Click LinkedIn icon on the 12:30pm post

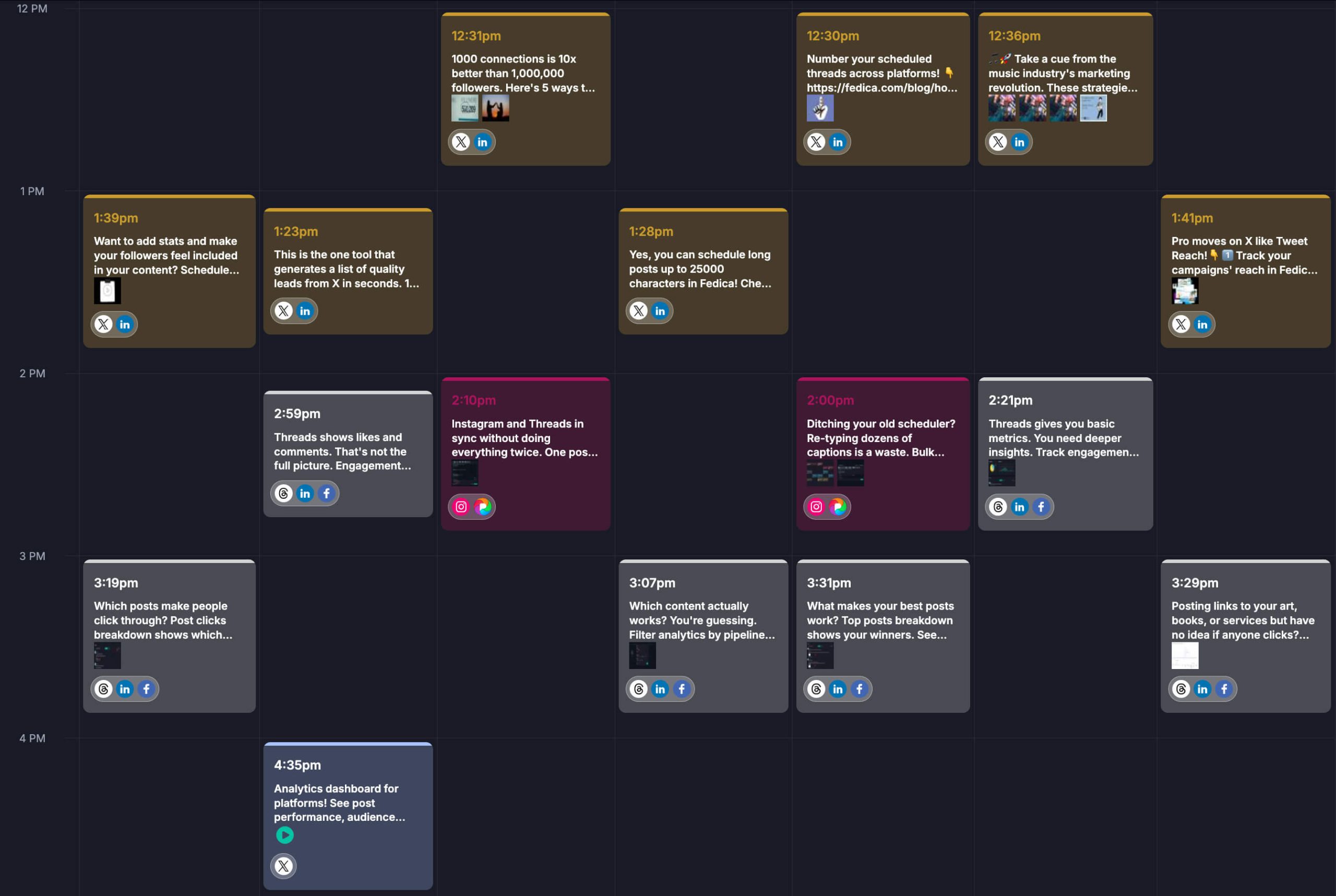point(838,142)
